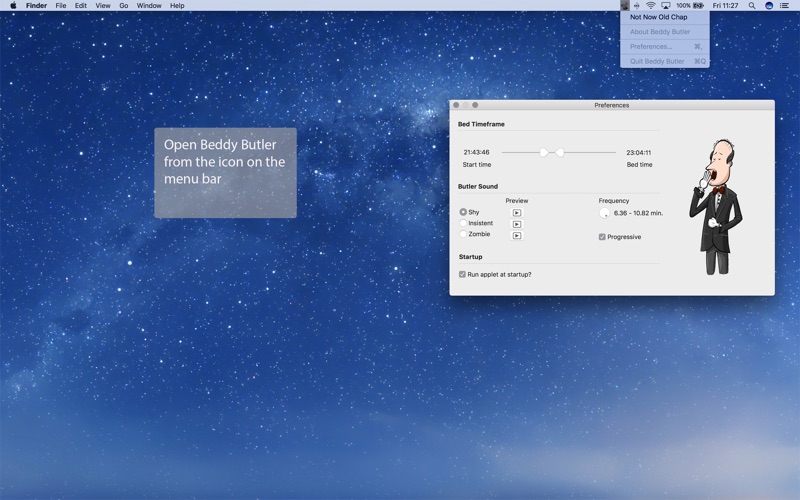Open Siri from the menu bar

[769, 6]
